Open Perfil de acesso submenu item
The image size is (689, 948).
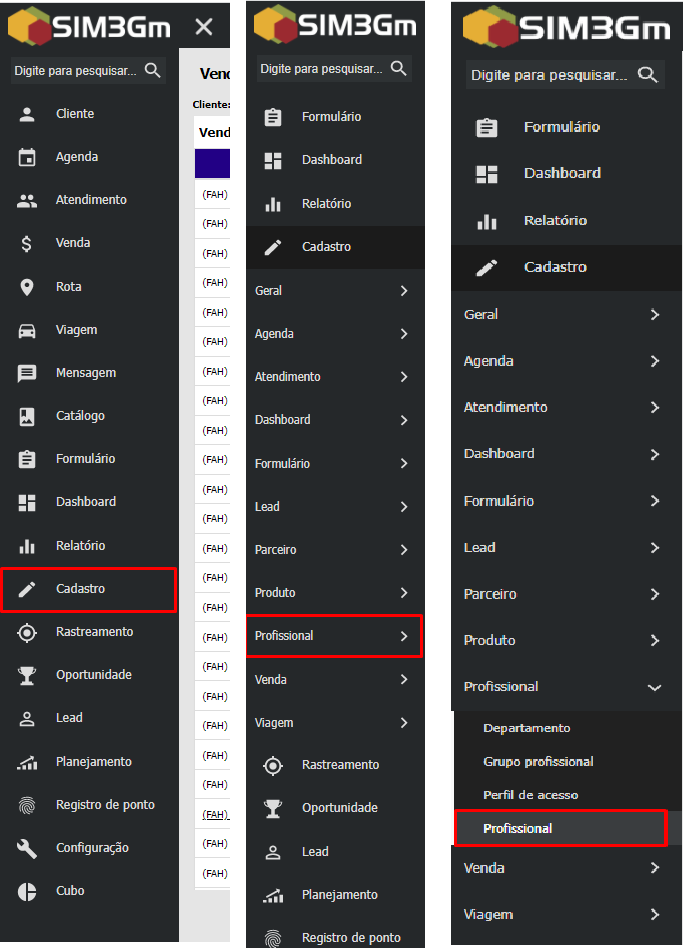[x=531, y=795]
